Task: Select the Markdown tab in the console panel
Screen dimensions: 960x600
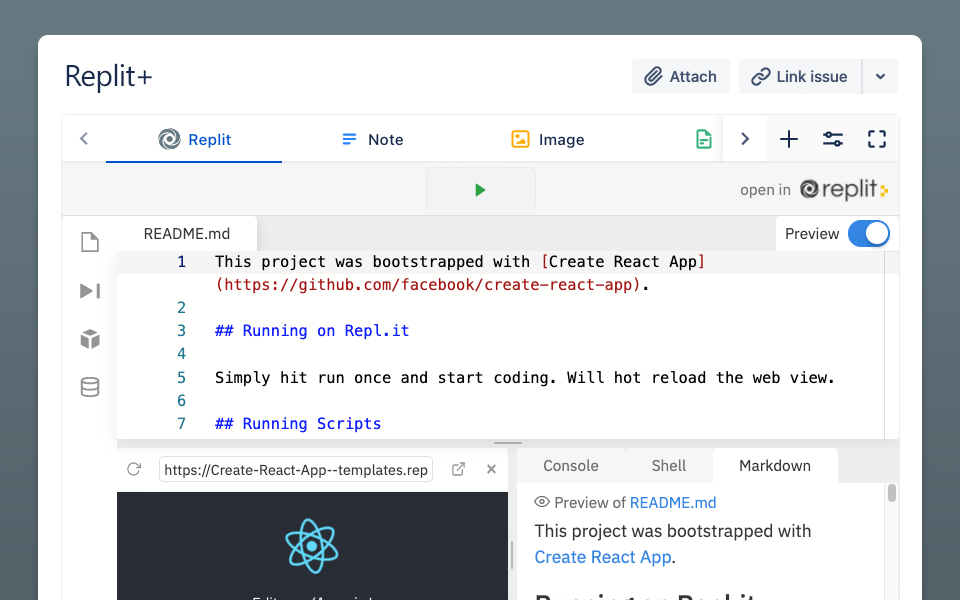Action: coord(775,465)
